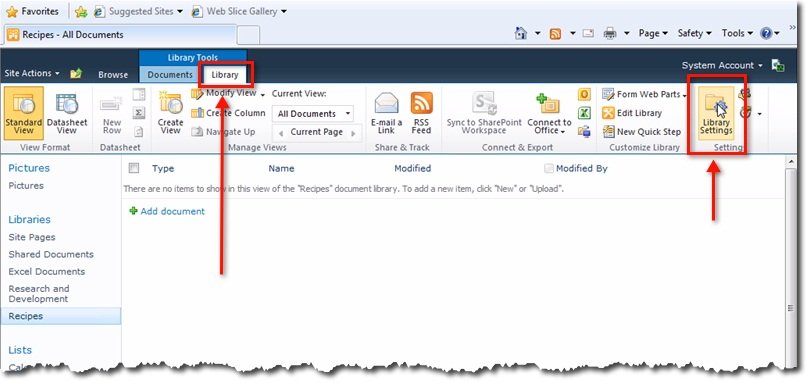Click the browser Print icon

[x=610, y=33]
